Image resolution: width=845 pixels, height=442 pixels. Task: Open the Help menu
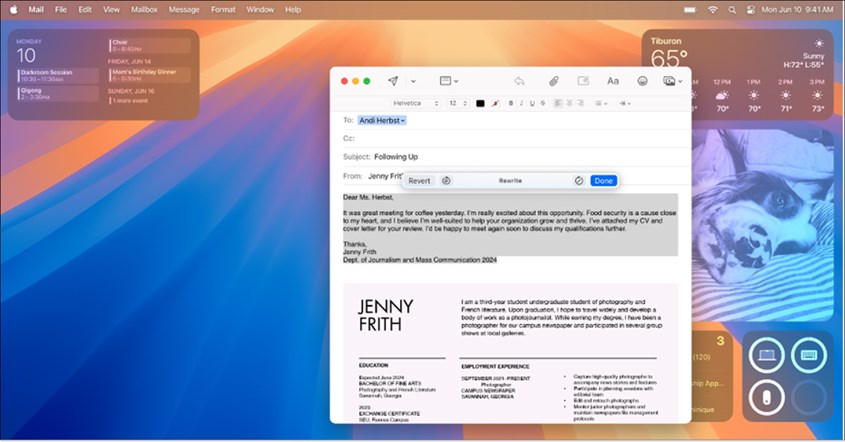point(293,10)
